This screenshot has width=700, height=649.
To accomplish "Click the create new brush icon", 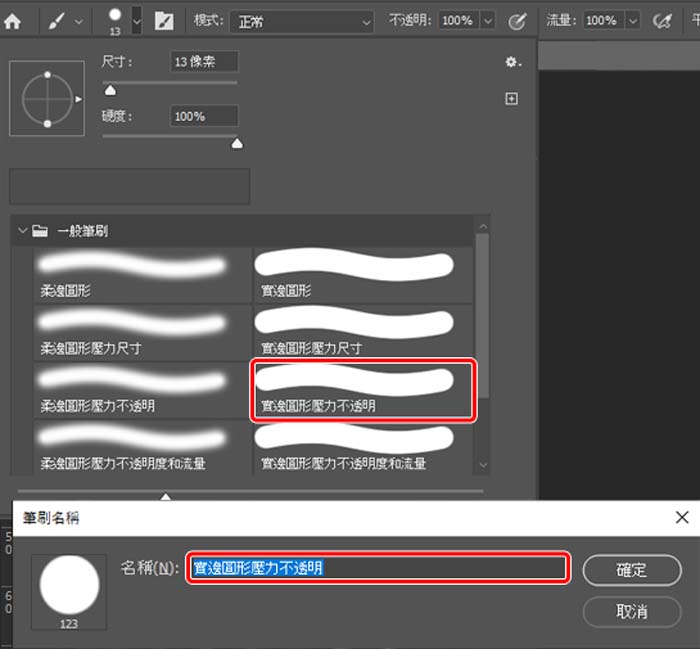I will tap(512, 98).
